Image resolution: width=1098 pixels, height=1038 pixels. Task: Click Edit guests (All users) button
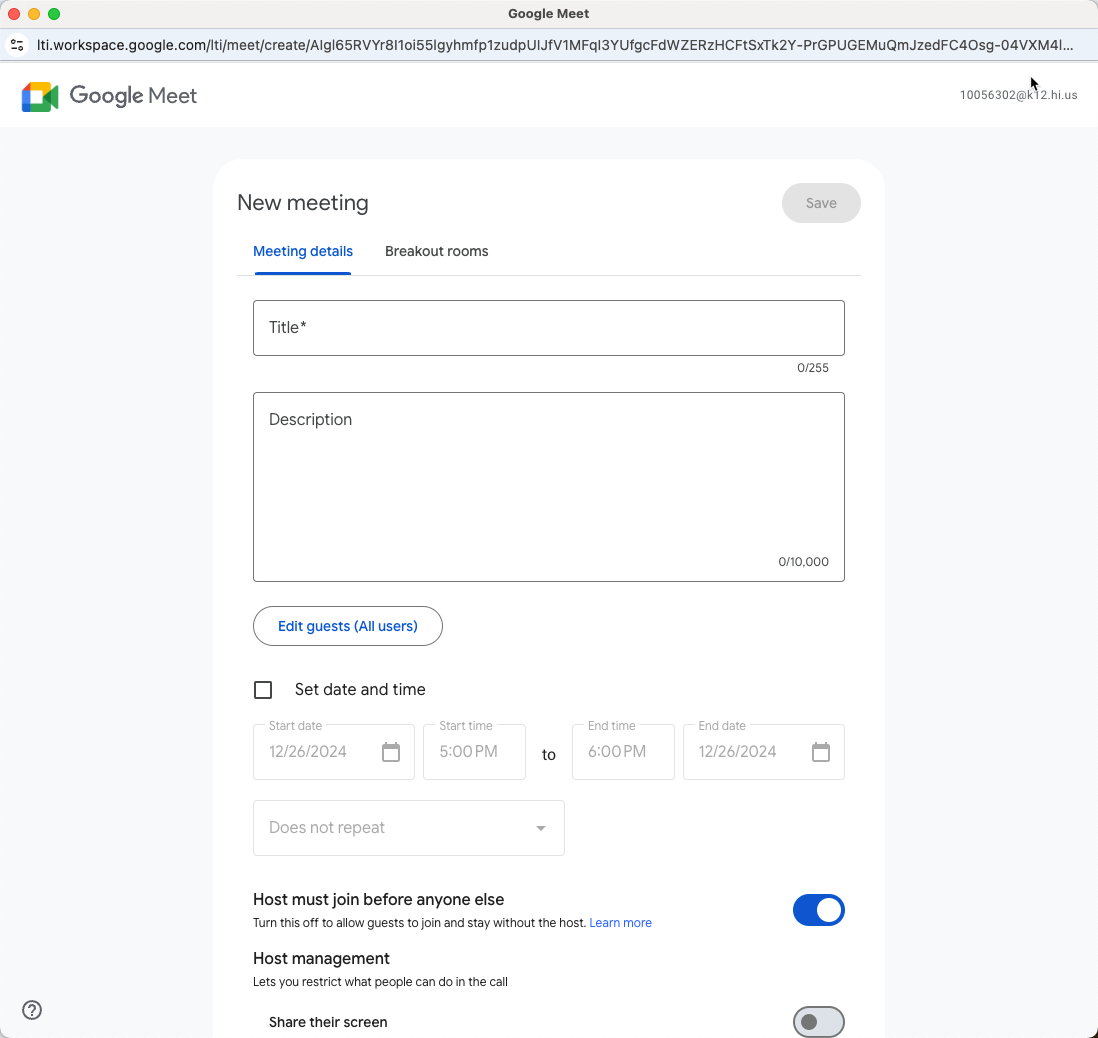point(348,626)
